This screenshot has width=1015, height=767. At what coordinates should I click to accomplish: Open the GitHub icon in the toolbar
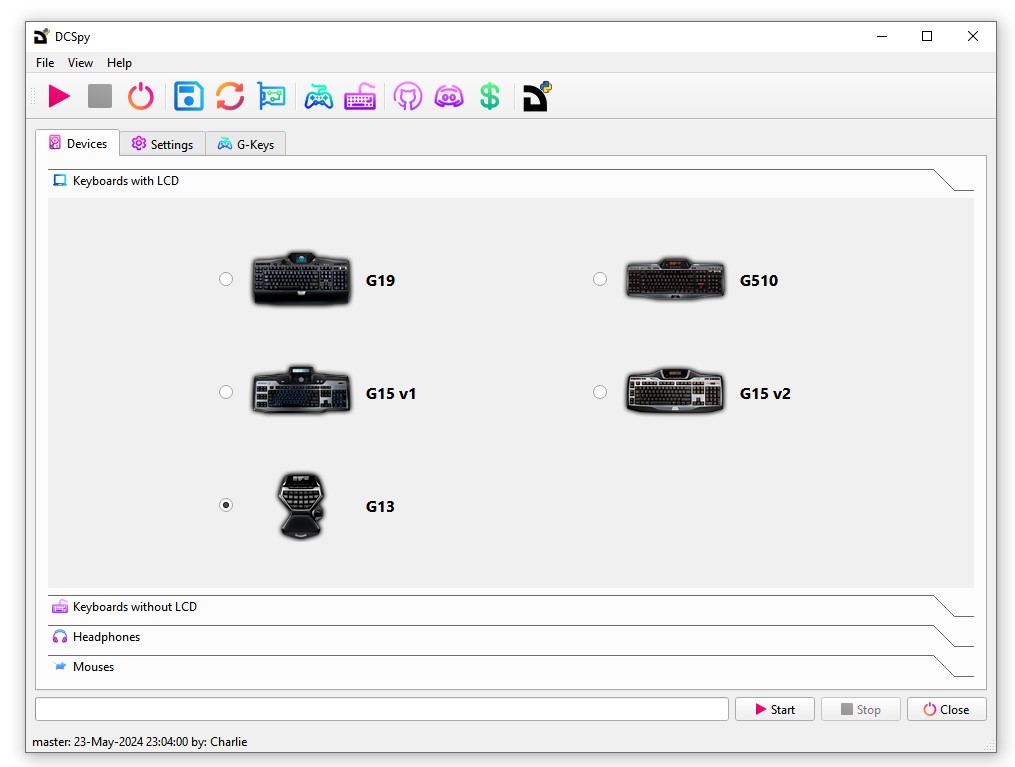(407, 97)
